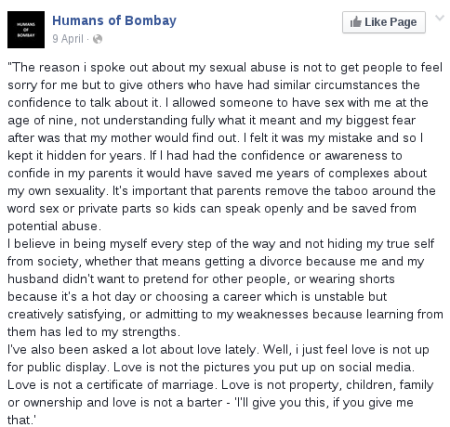
Task: Open the 9 April post timestamp
Action: [x=68, y=39]
